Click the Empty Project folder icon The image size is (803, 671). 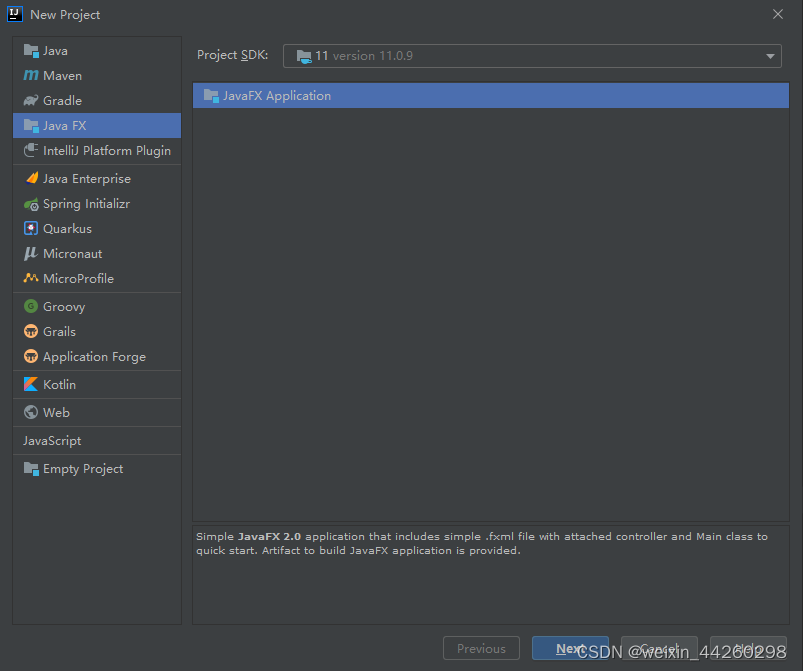pyautogui.click(x=31, y=469)
